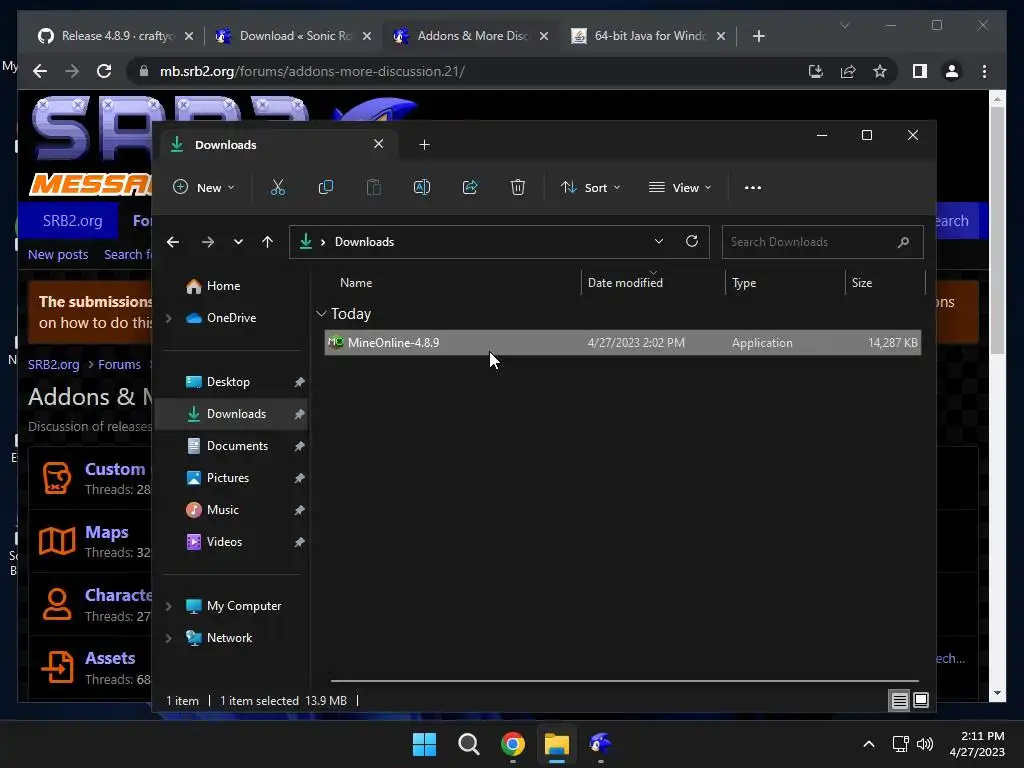Open Desktop in navigation pane
This screenshot has width=1024, height=768.
tap(228, 382)
